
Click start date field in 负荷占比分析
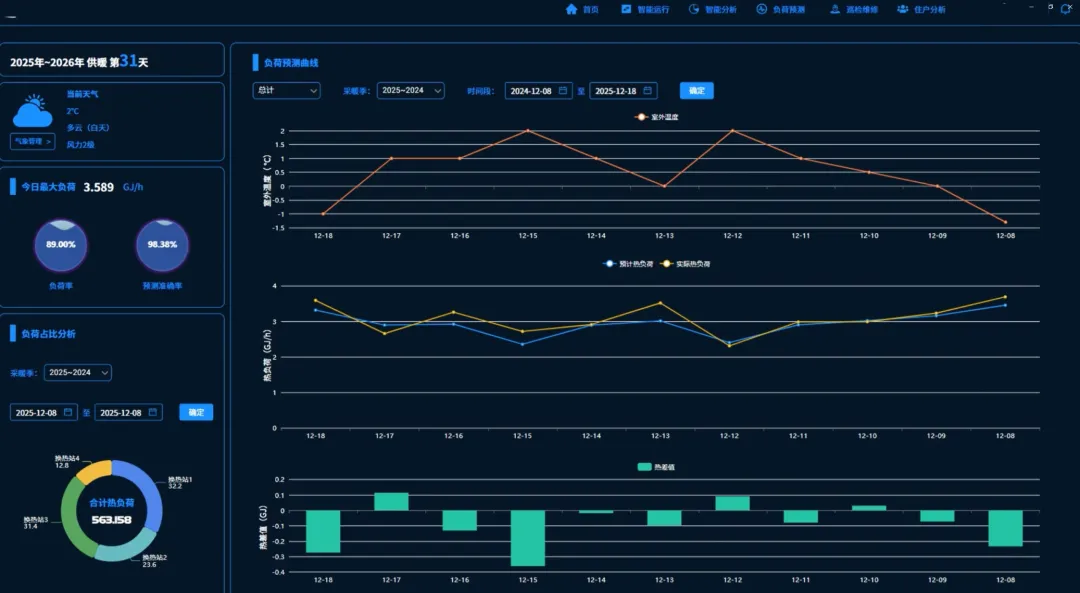[x=43, y=413]
